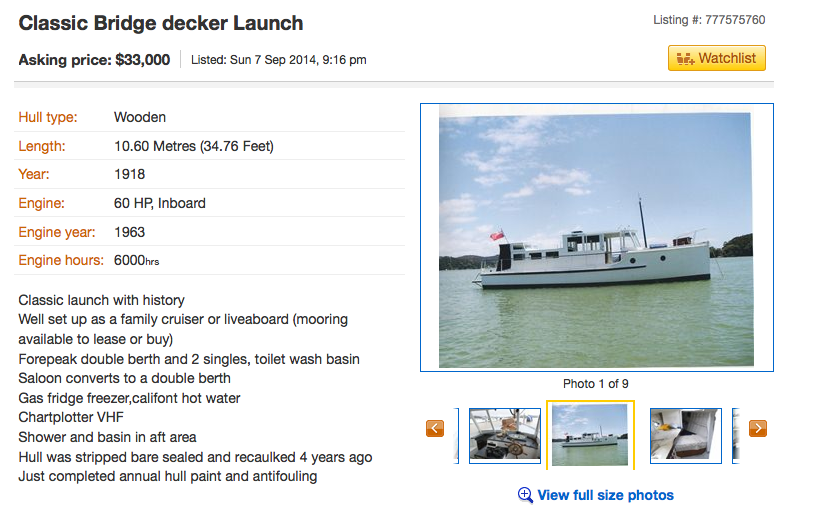Click the partially visible thumbnail at the strip's left edge
This screenshot has width=840, height=506.
tap(457, 435)
